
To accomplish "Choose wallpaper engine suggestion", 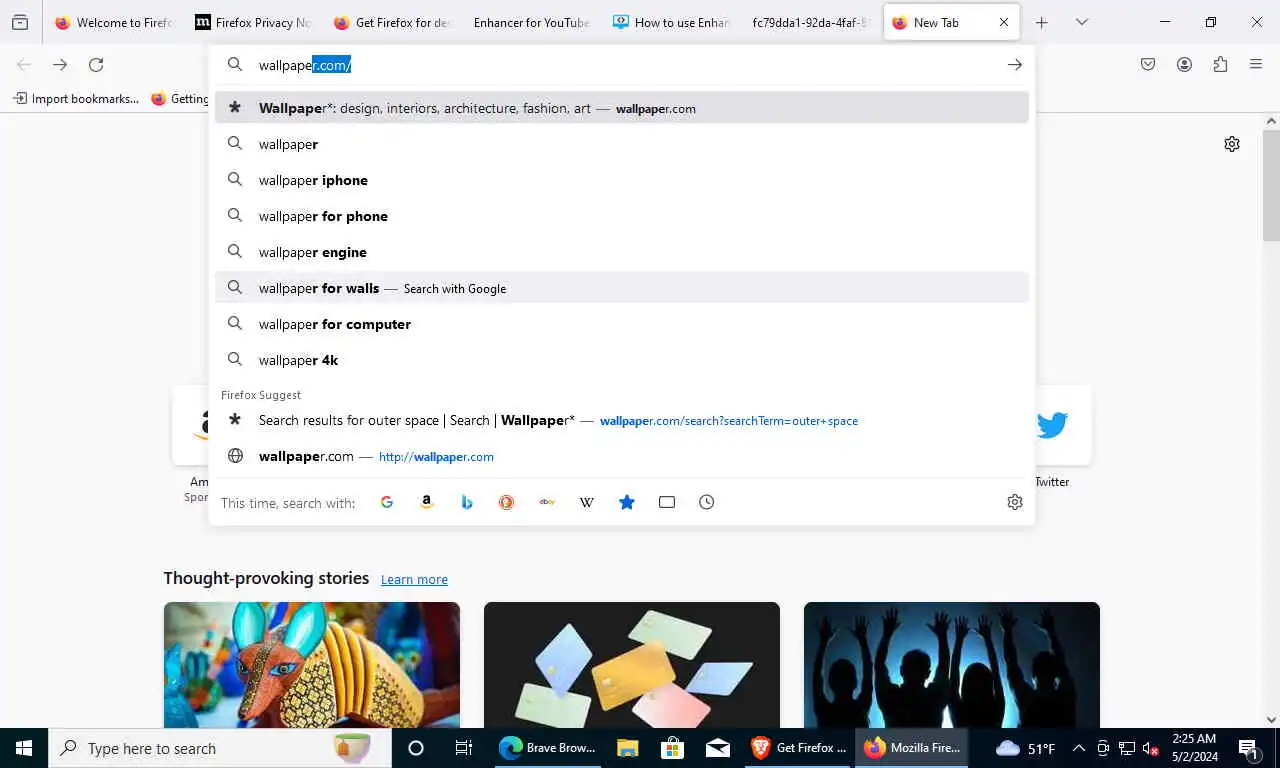I will (x=622, y=252).
